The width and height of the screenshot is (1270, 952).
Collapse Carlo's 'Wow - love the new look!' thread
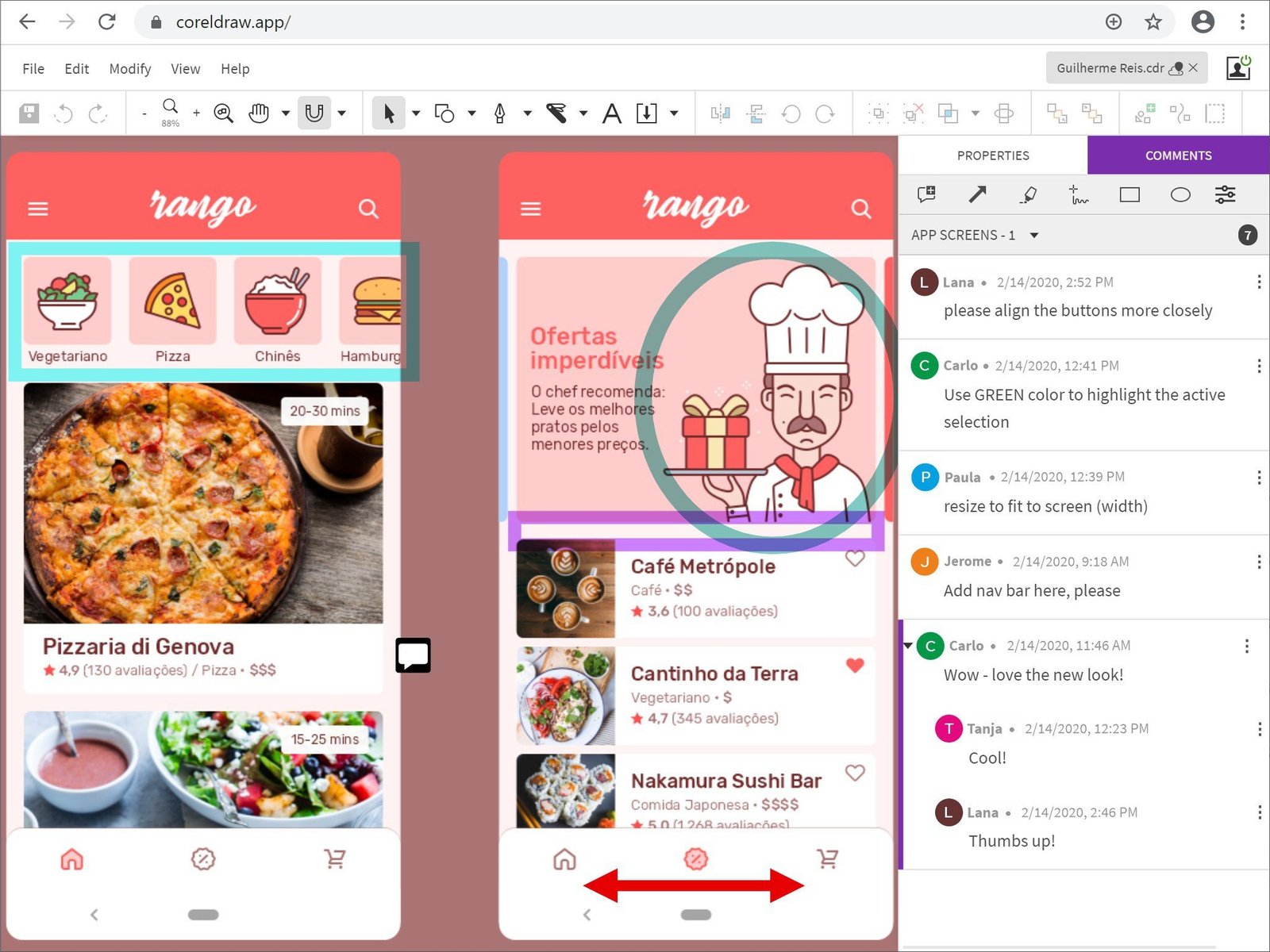click(907, 646)
